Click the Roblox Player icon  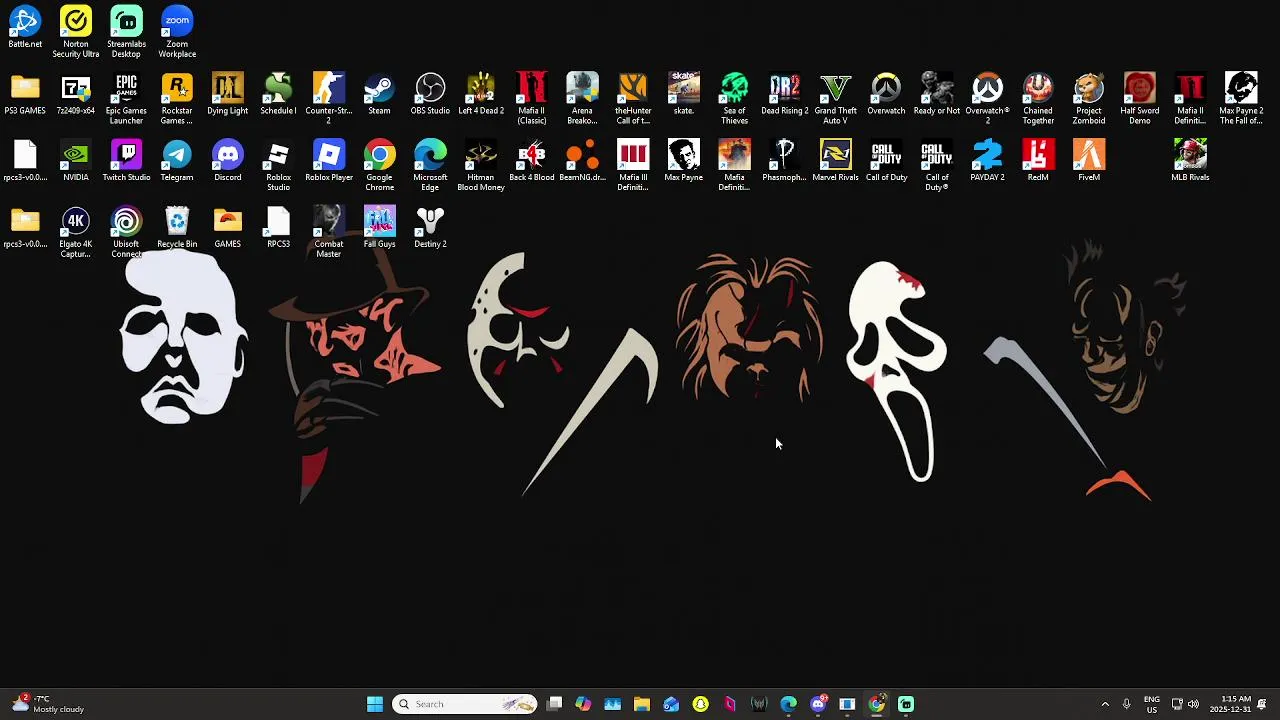tap(329, 162)
